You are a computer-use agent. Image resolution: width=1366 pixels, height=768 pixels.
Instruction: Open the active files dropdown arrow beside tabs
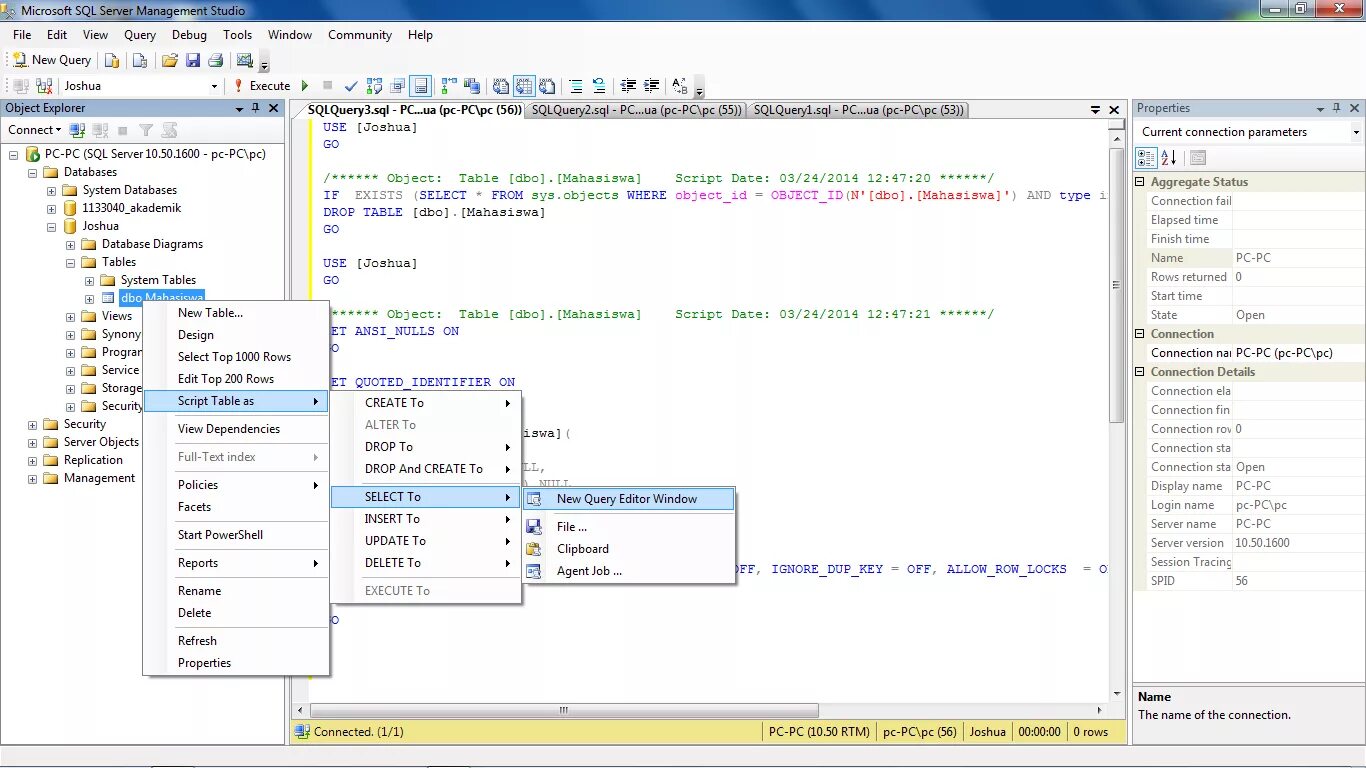pos(1097,110)
